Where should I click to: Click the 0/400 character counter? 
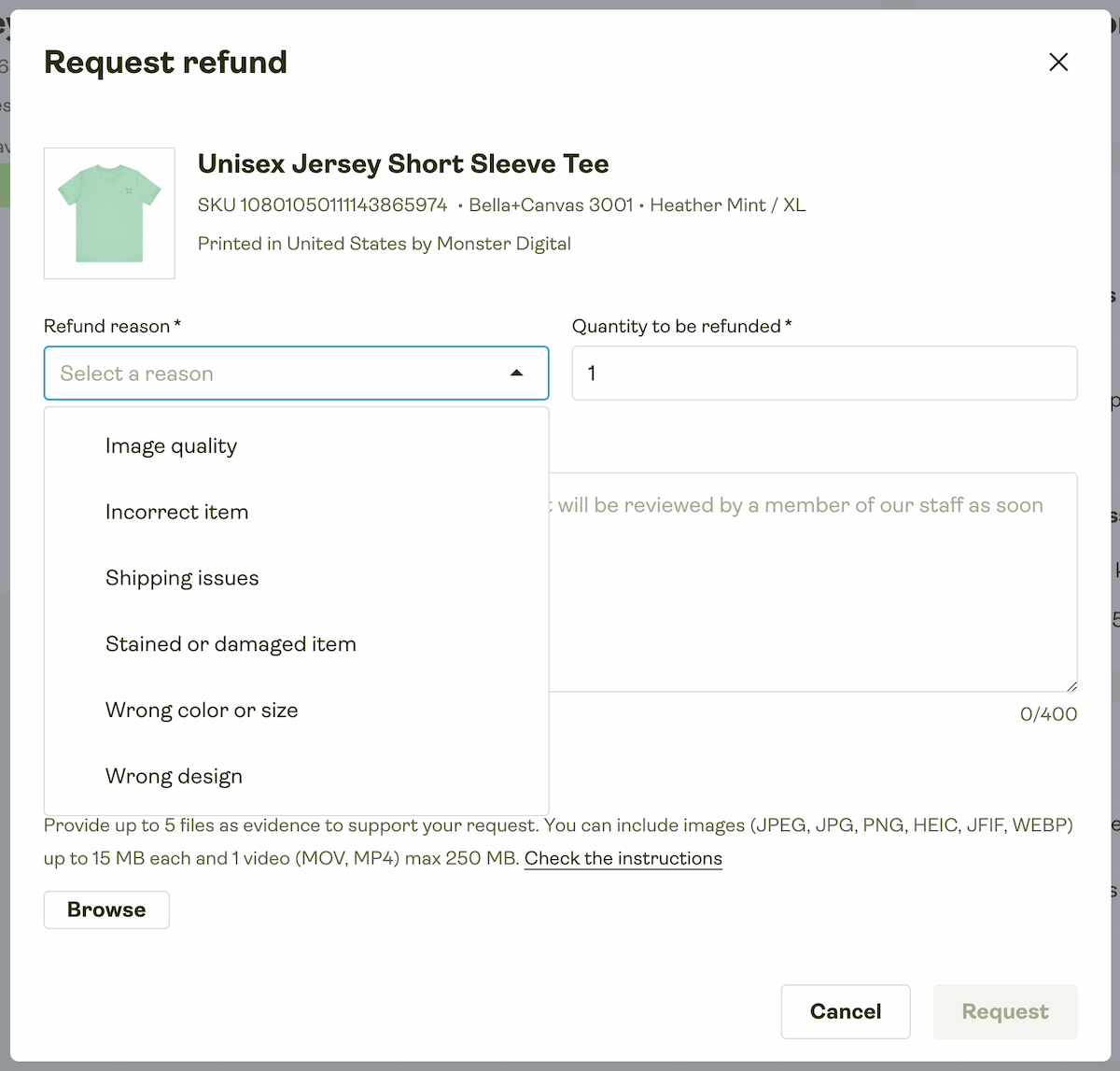[x=1047, y=713]
